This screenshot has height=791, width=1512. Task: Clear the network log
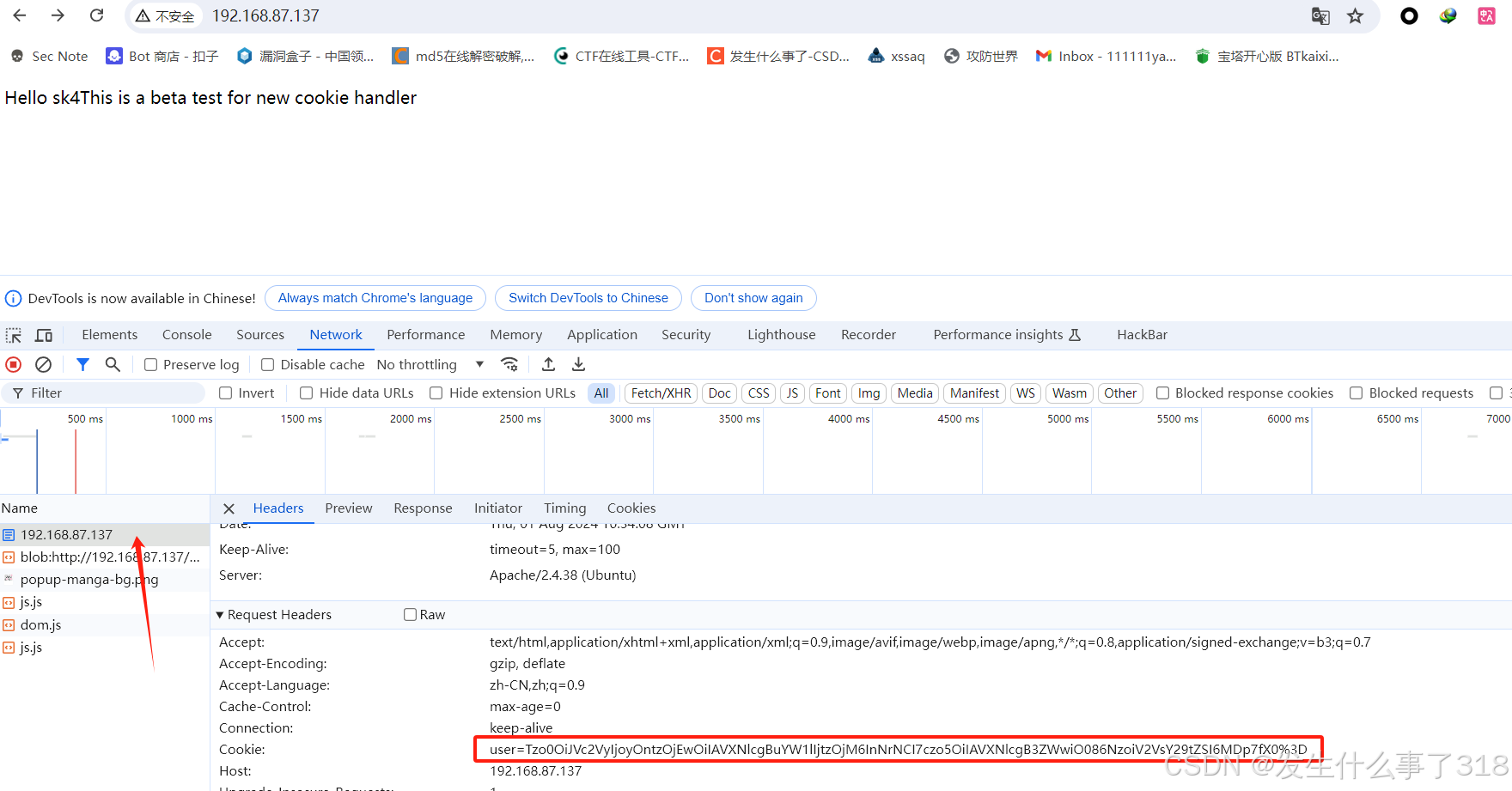tap(43, 365)
